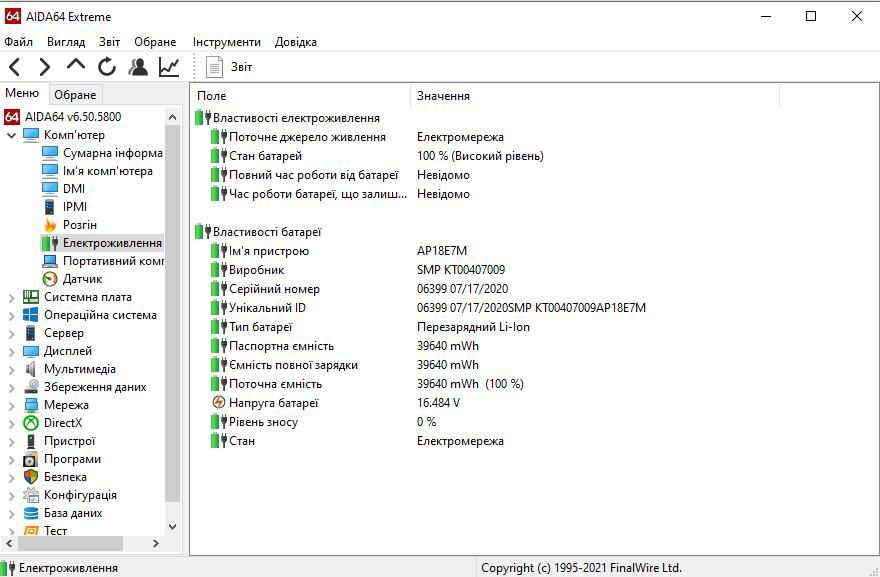Open the Файл menu
This screenshot has width=880, height=577.
click(x=19, y=42)
